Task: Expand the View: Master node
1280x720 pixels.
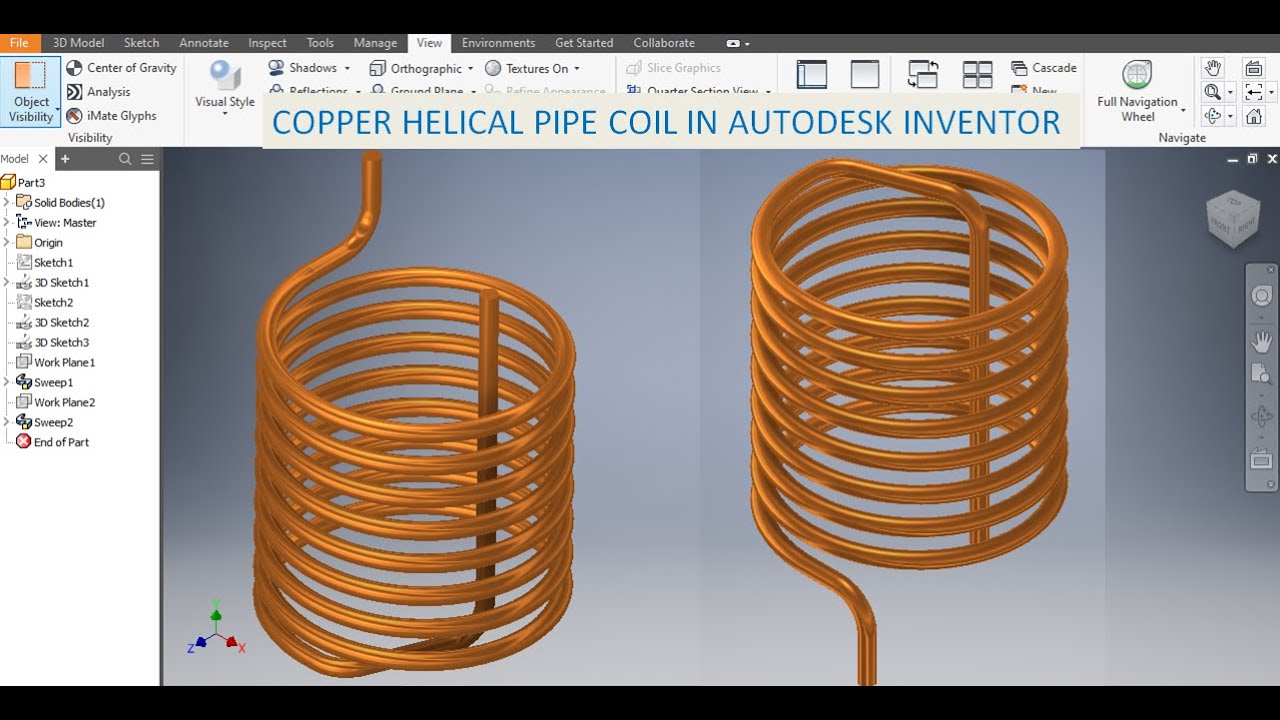Action: [x=6, y=222]
